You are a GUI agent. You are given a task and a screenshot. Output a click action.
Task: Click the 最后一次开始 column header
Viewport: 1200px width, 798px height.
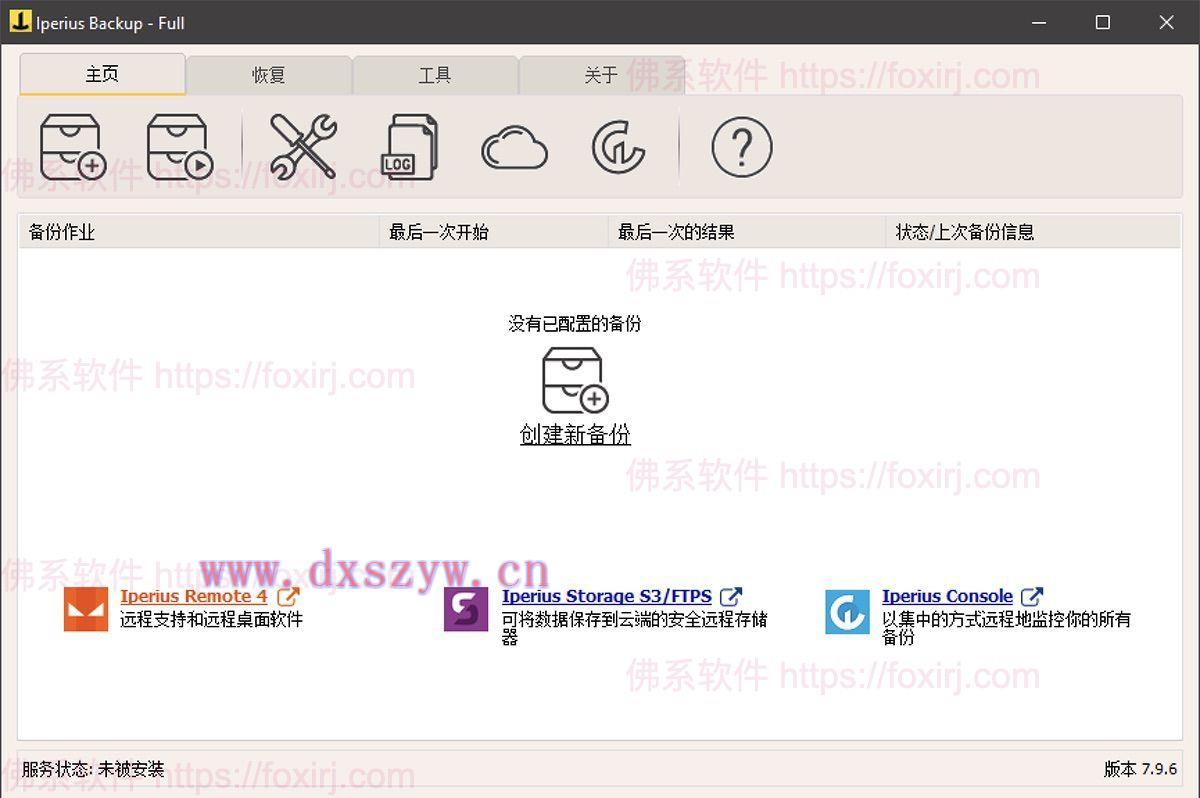[x=494, y=232]
